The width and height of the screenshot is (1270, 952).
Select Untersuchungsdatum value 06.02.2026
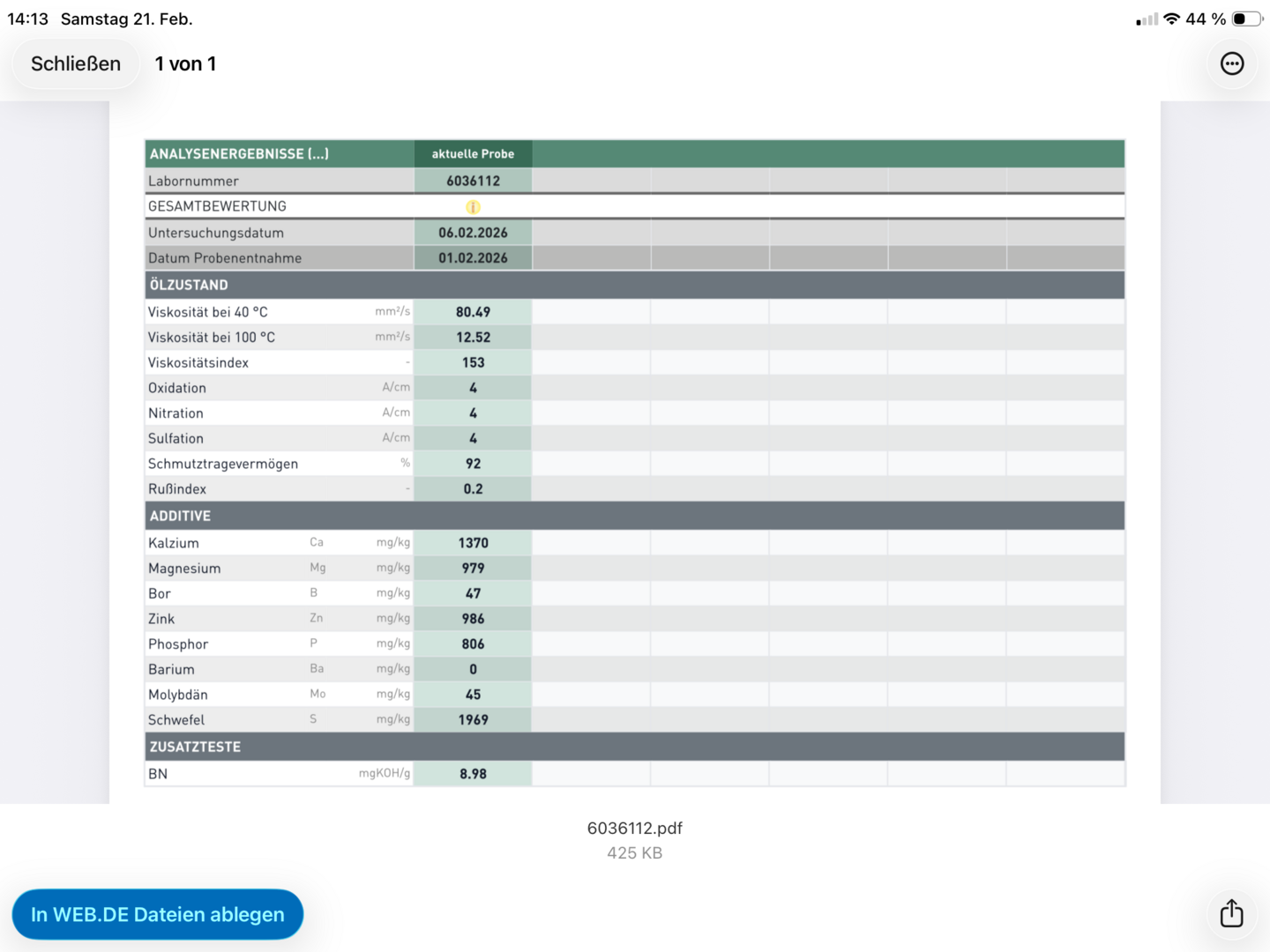click(x=473, y=233)
